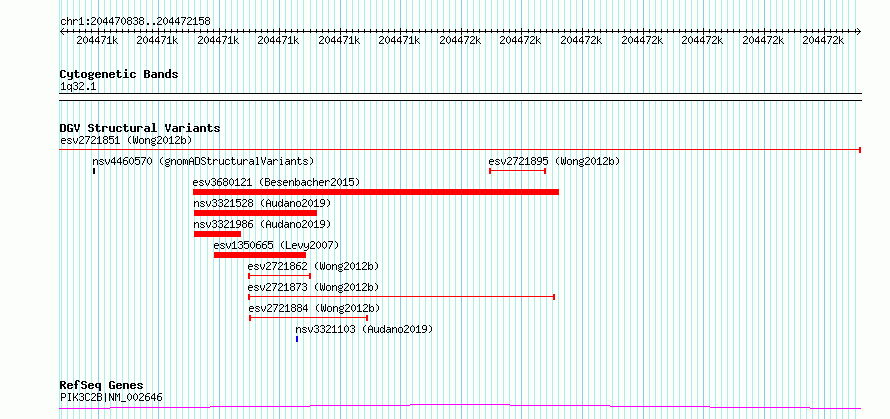Select the esv2721884 thin red span
The height and width of the screenshot is (419, 890).
(x=309, y=318)
